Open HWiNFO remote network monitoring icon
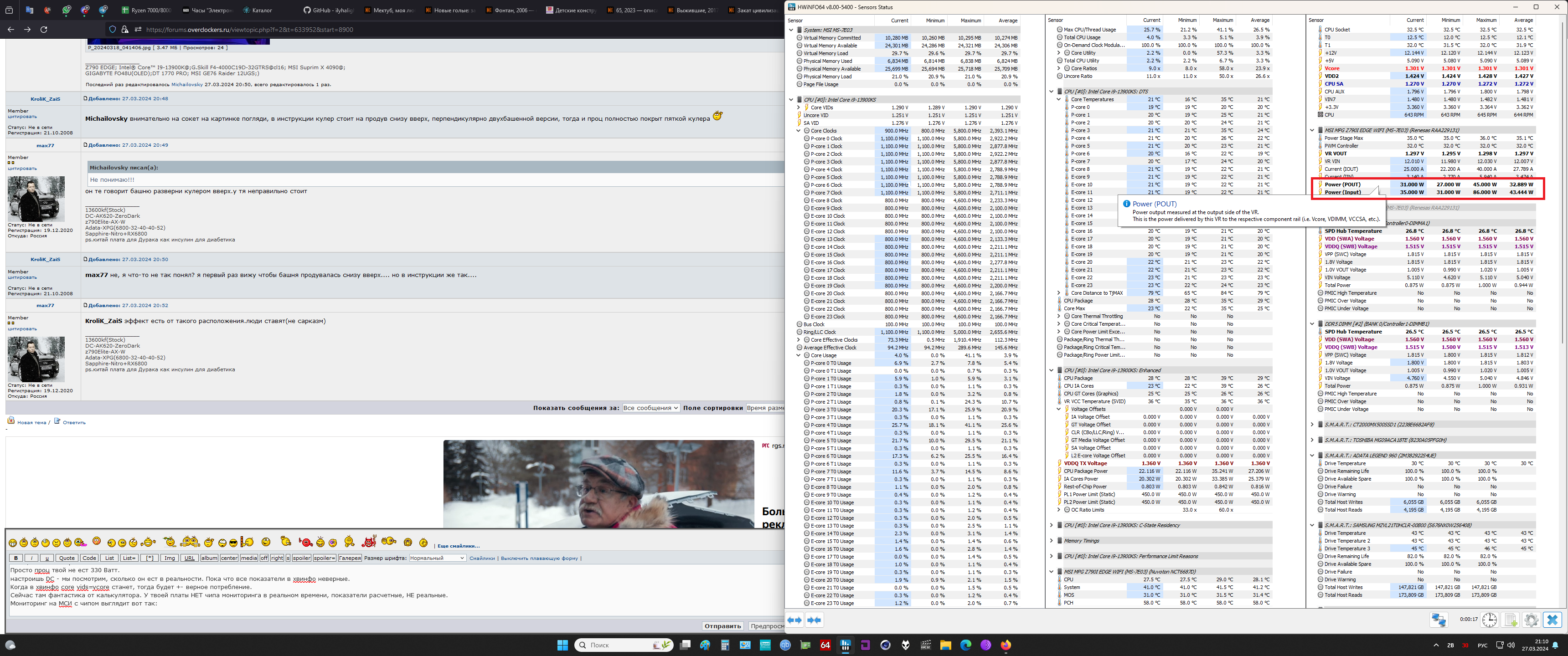Screen dimensions: 1568x656 click(x=1439, y=620)
